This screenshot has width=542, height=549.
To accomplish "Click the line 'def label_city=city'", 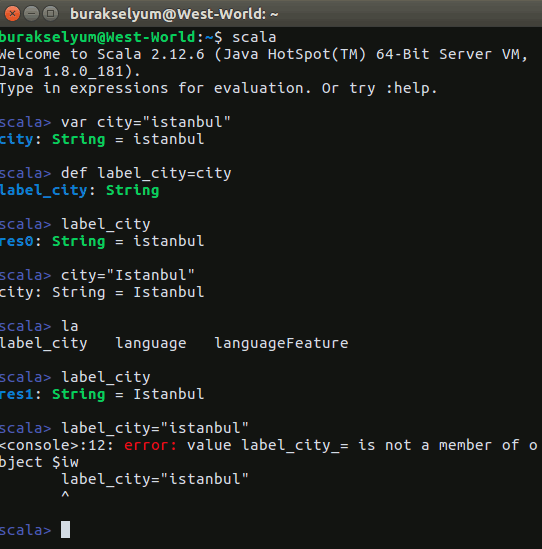I will coord(116,173).
